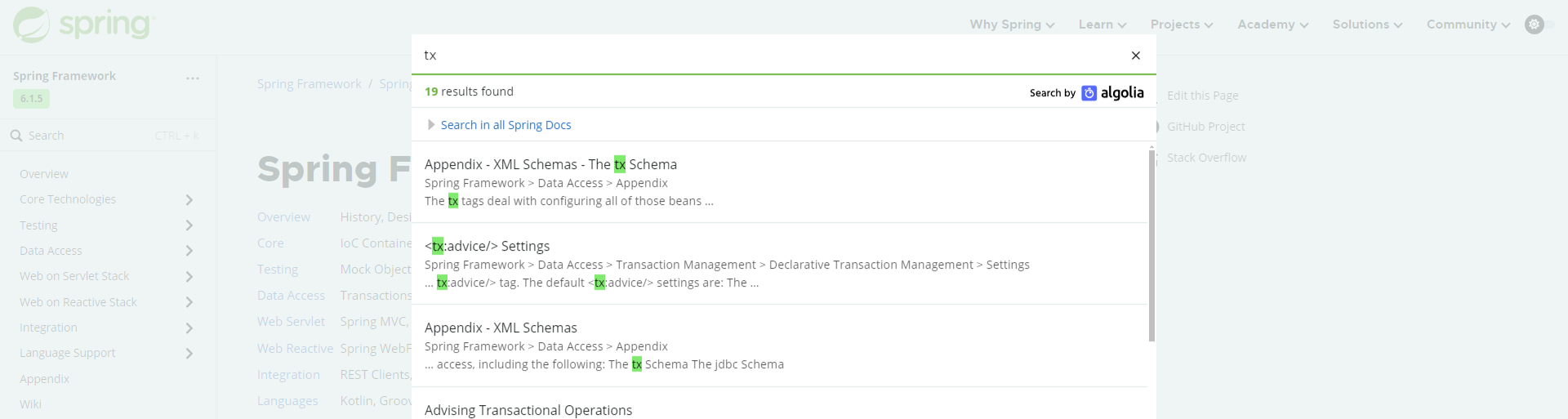1568x419 pixels.
Task: Open the 'Edit this Page' link
Action: (1202, 96)
